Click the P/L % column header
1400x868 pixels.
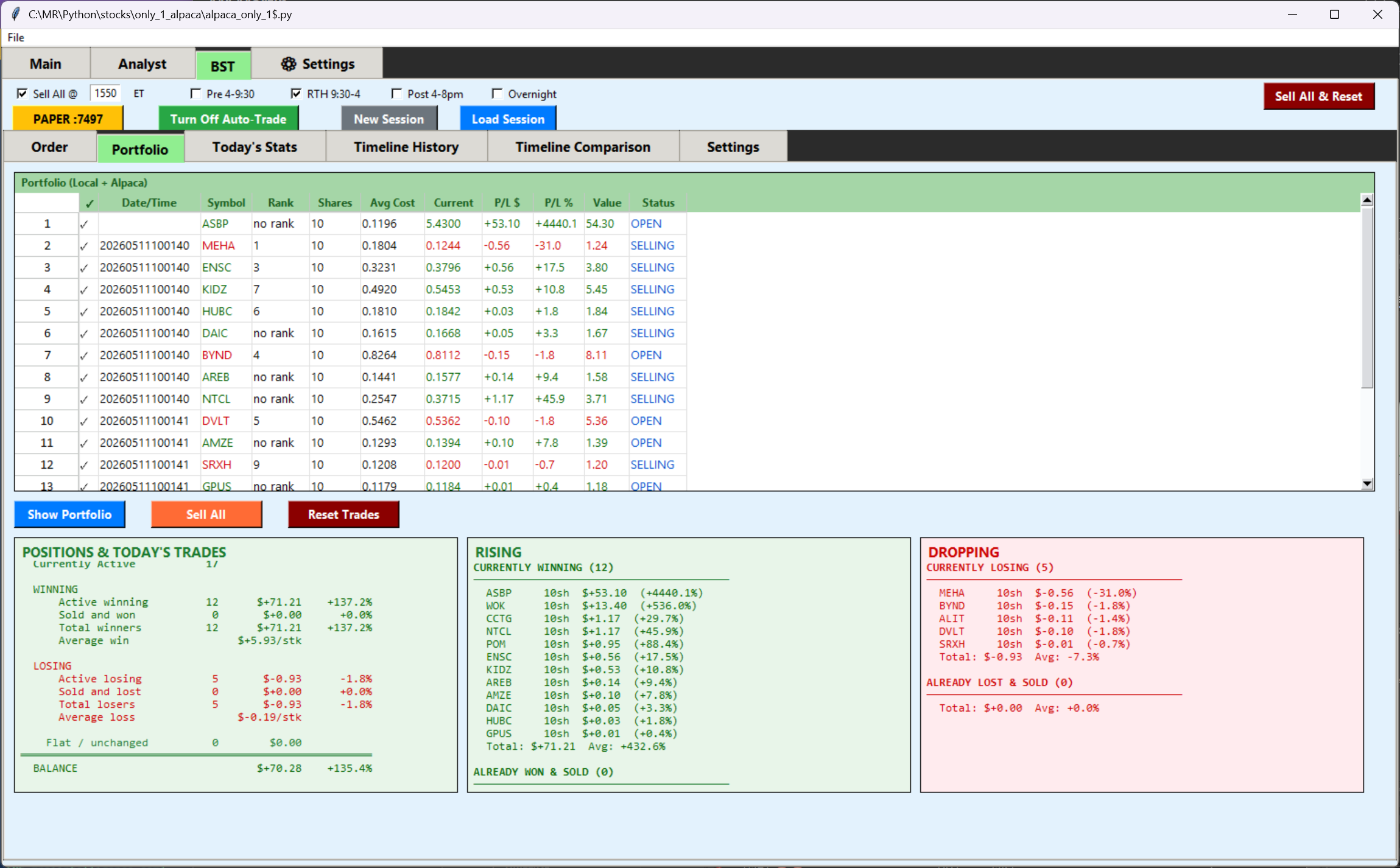tap(558, 203)
